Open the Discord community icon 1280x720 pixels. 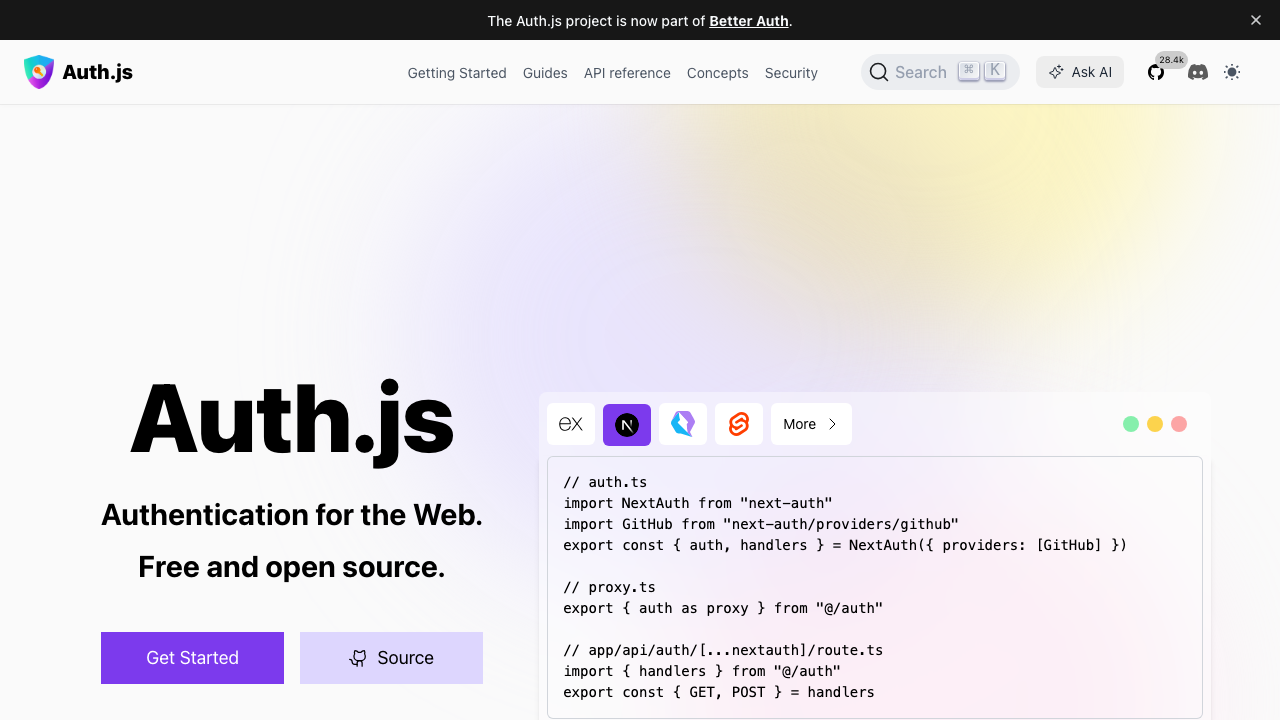[x=1198, y=72]
